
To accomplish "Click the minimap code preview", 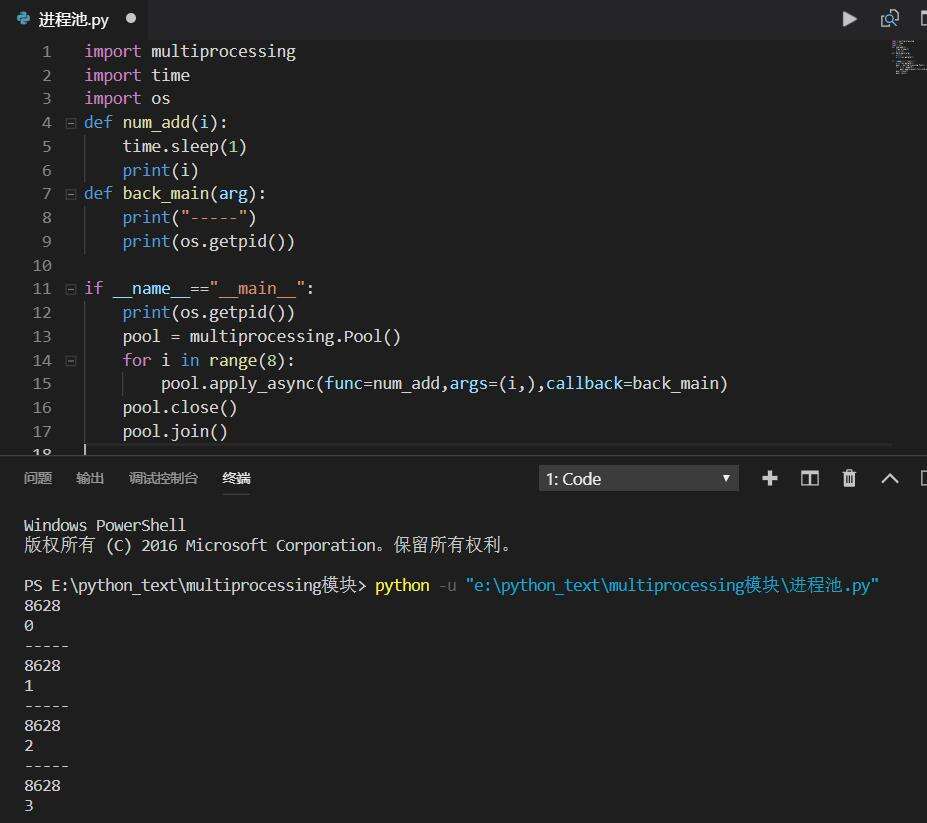I will 902,58.
